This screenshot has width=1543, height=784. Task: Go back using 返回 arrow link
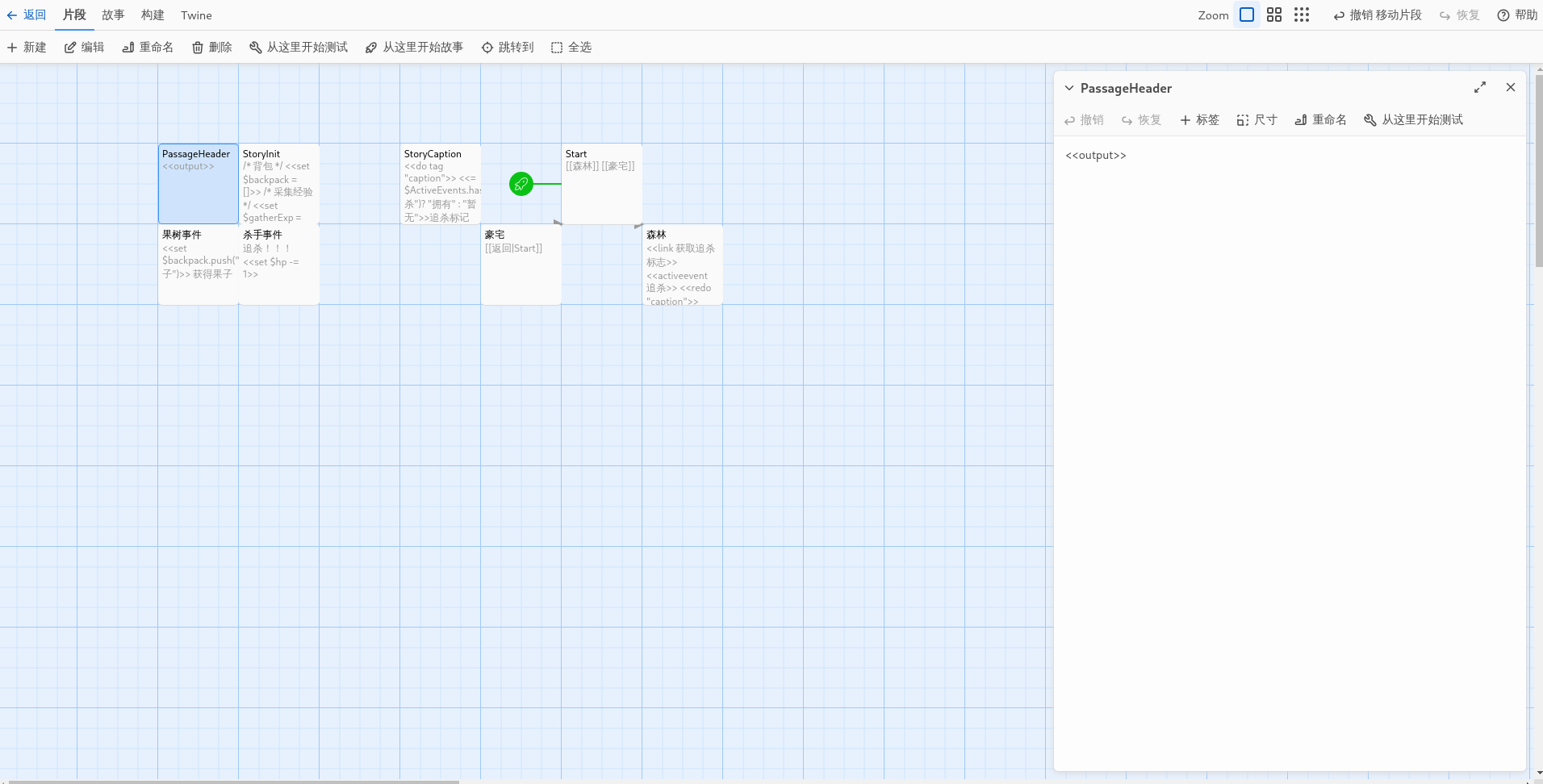(27, 15)
